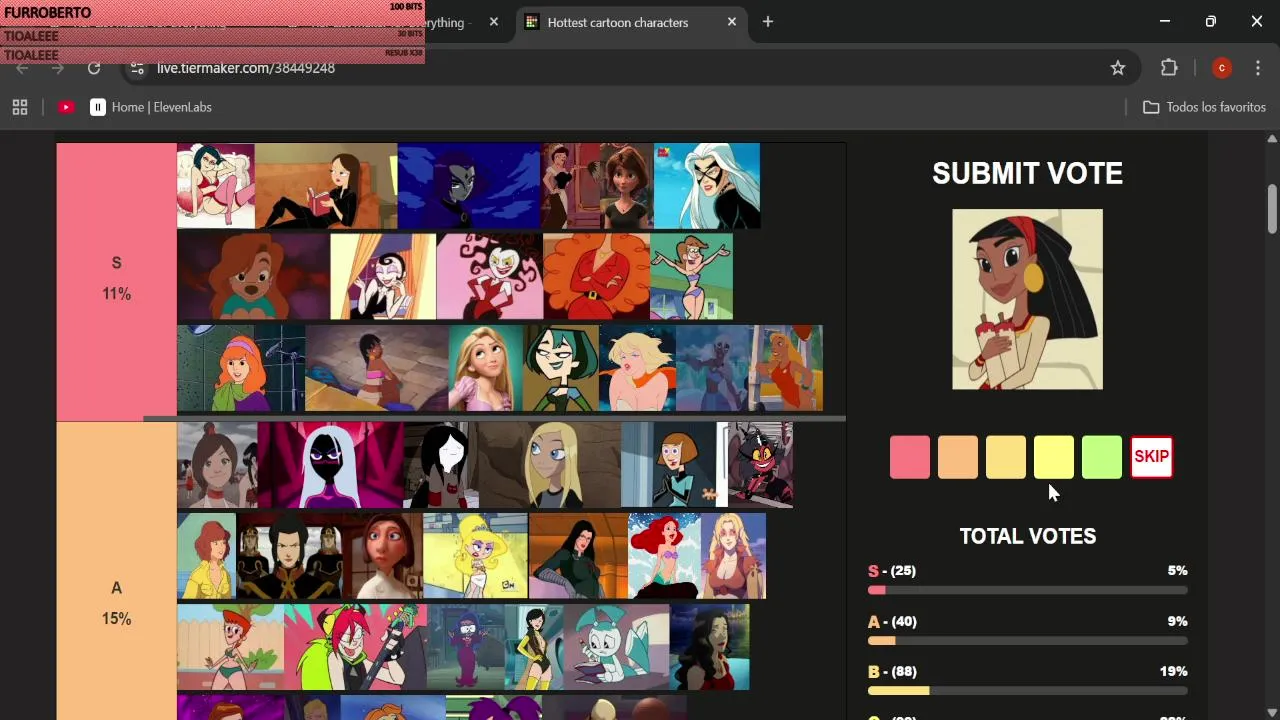View site information icon in address bar
This screenshot has width=1280, height=720.
138,68
